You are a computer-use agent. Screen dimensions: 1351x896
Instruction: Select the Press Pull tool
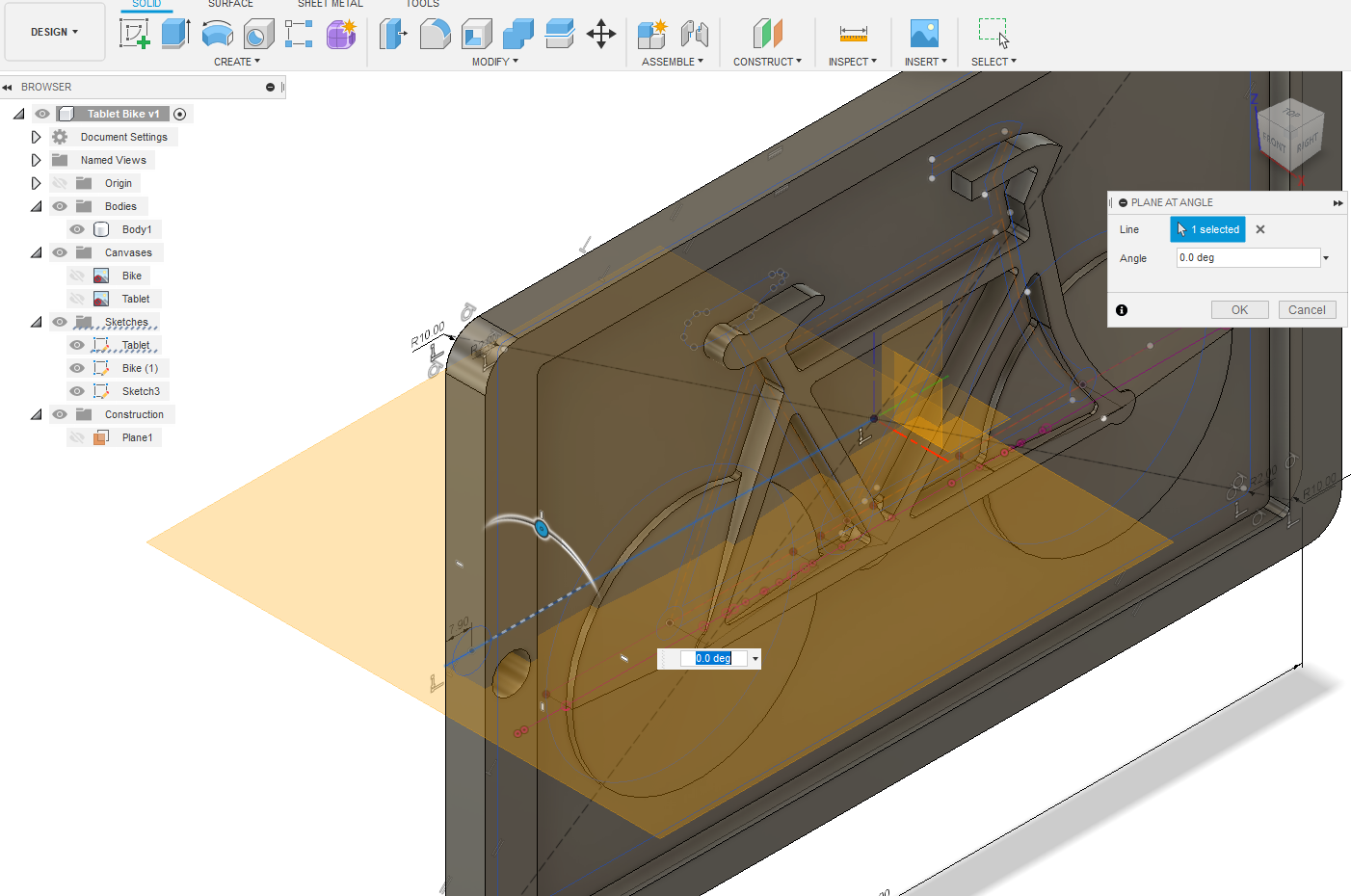[393, 34]
